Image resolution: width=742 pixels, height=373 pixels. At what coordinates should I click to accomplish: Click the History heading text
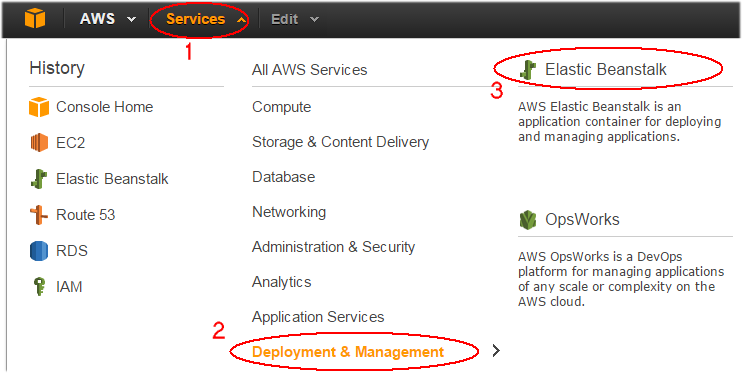click(57, 68)
